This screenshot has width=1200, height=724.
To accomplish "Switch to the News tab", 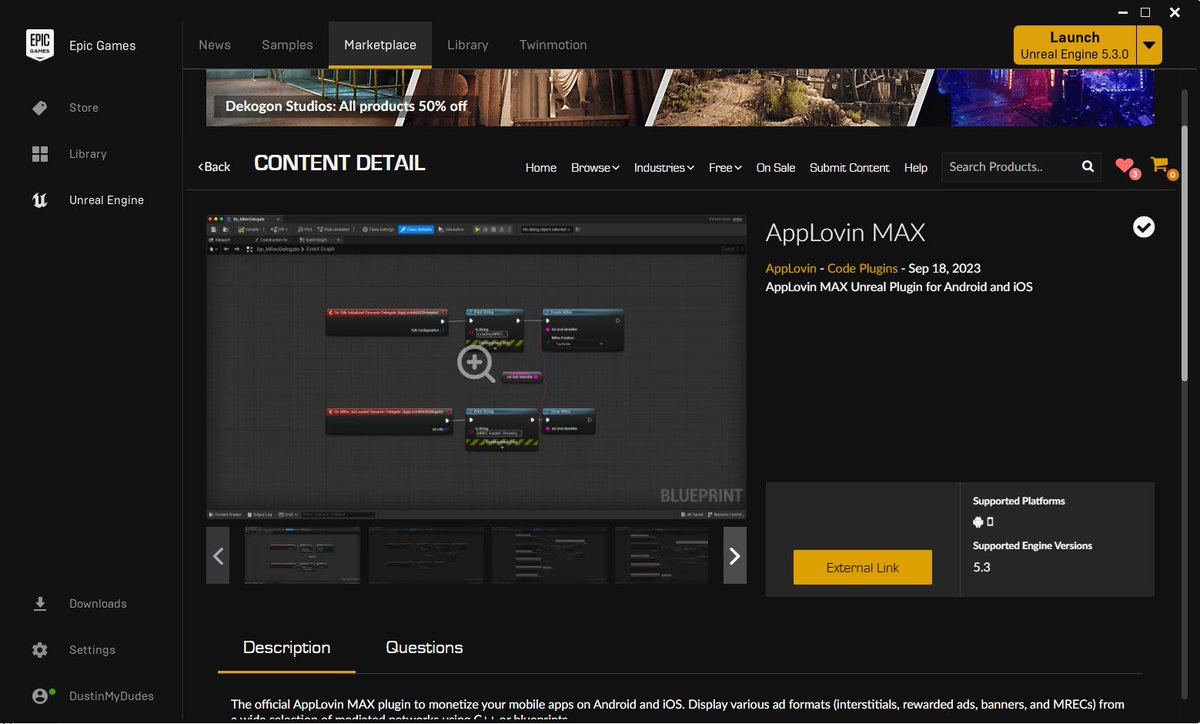I will (215, 45).
